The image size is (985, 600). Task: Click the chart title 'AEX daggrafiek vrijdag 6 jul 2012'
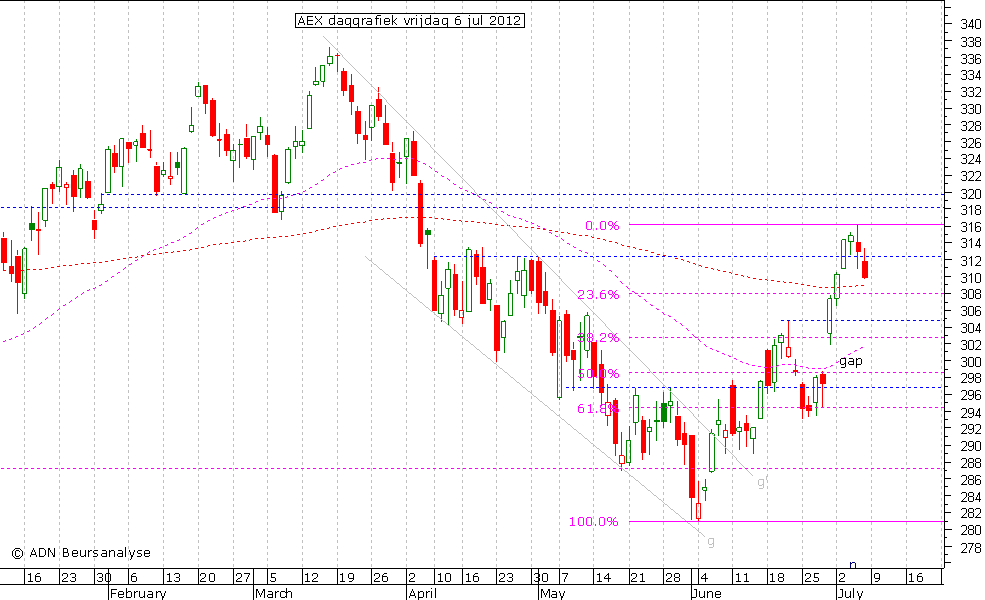click(x=410, y=21)
